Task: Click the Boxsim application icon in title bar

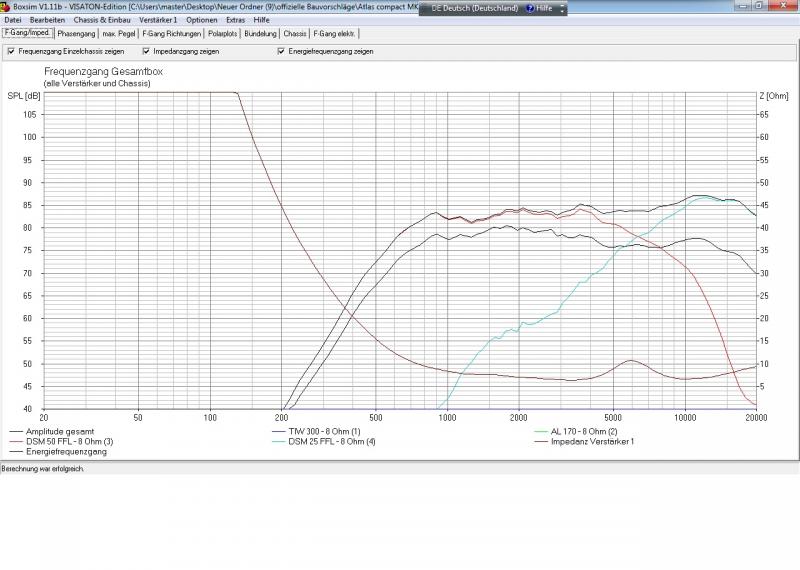Action: coord(5,7)
